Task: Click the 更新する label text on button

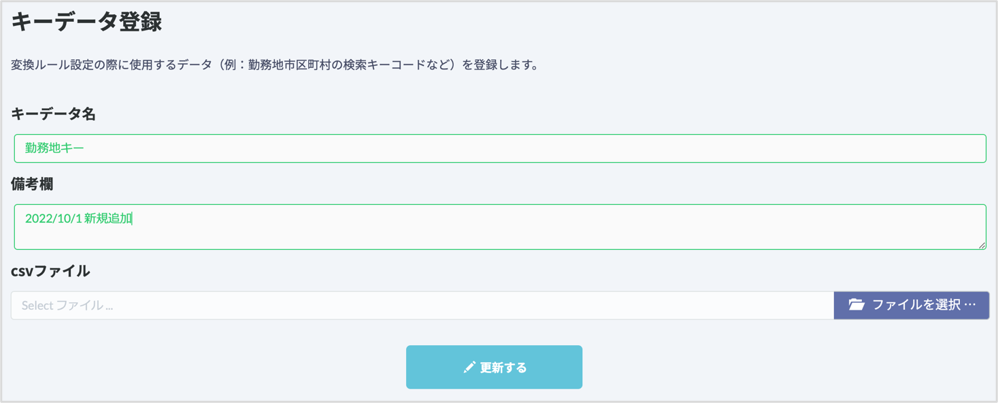Action: click(x=503, y=367)
